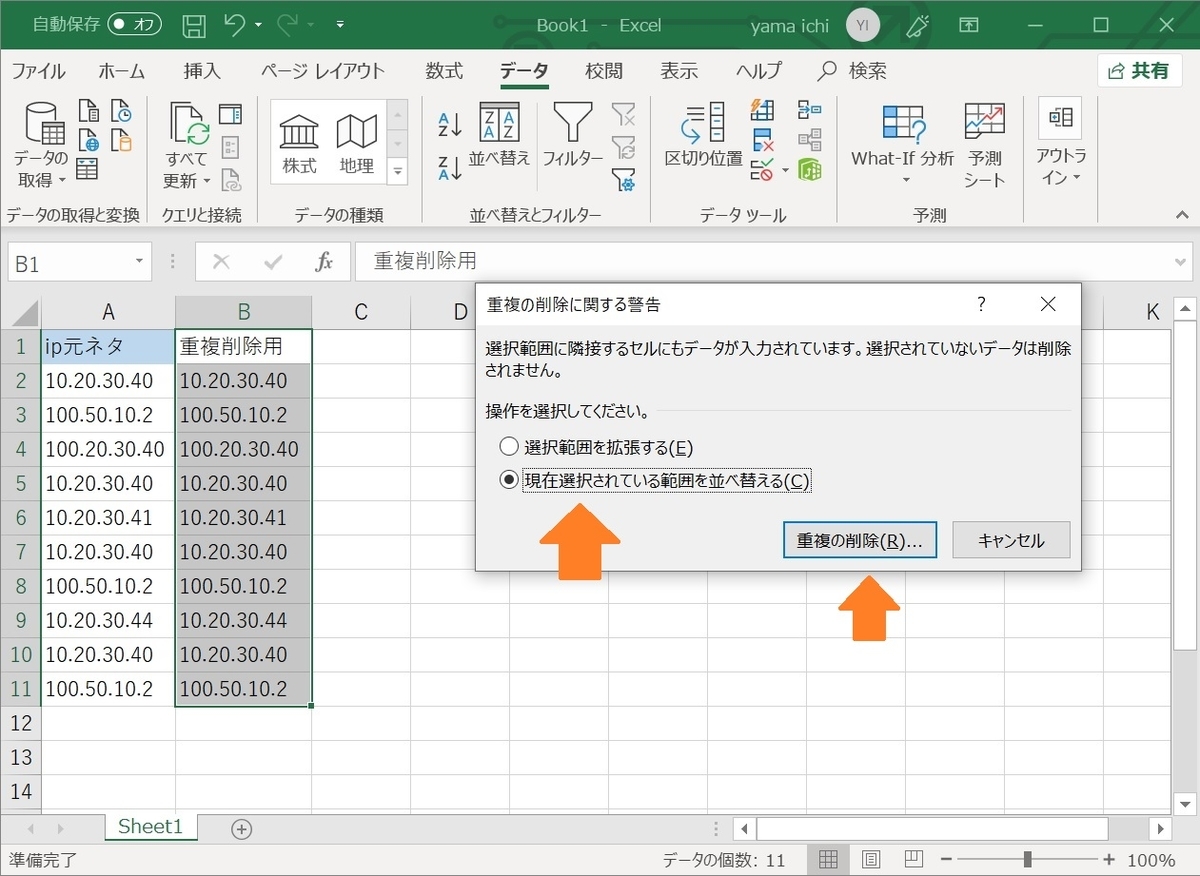The width and height of the screenshot is (1200, 876).
Task: Click inside the formula bar
Action: (x=700, y=261)
